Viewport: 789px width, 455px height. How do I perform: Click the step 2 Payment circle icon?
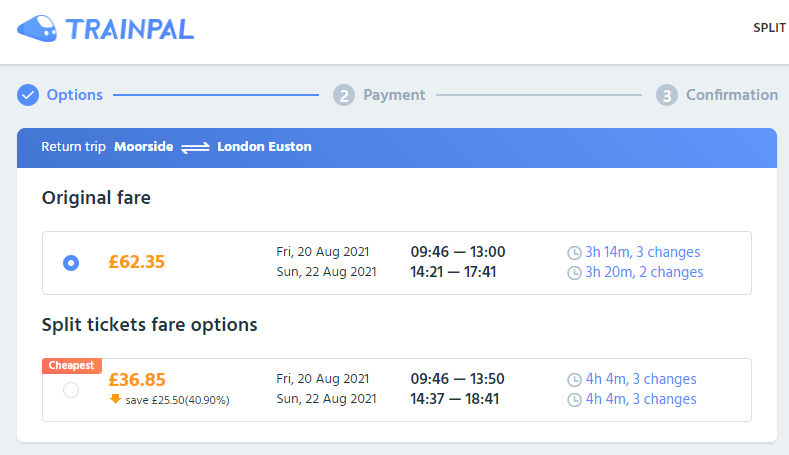pos(344,95)
